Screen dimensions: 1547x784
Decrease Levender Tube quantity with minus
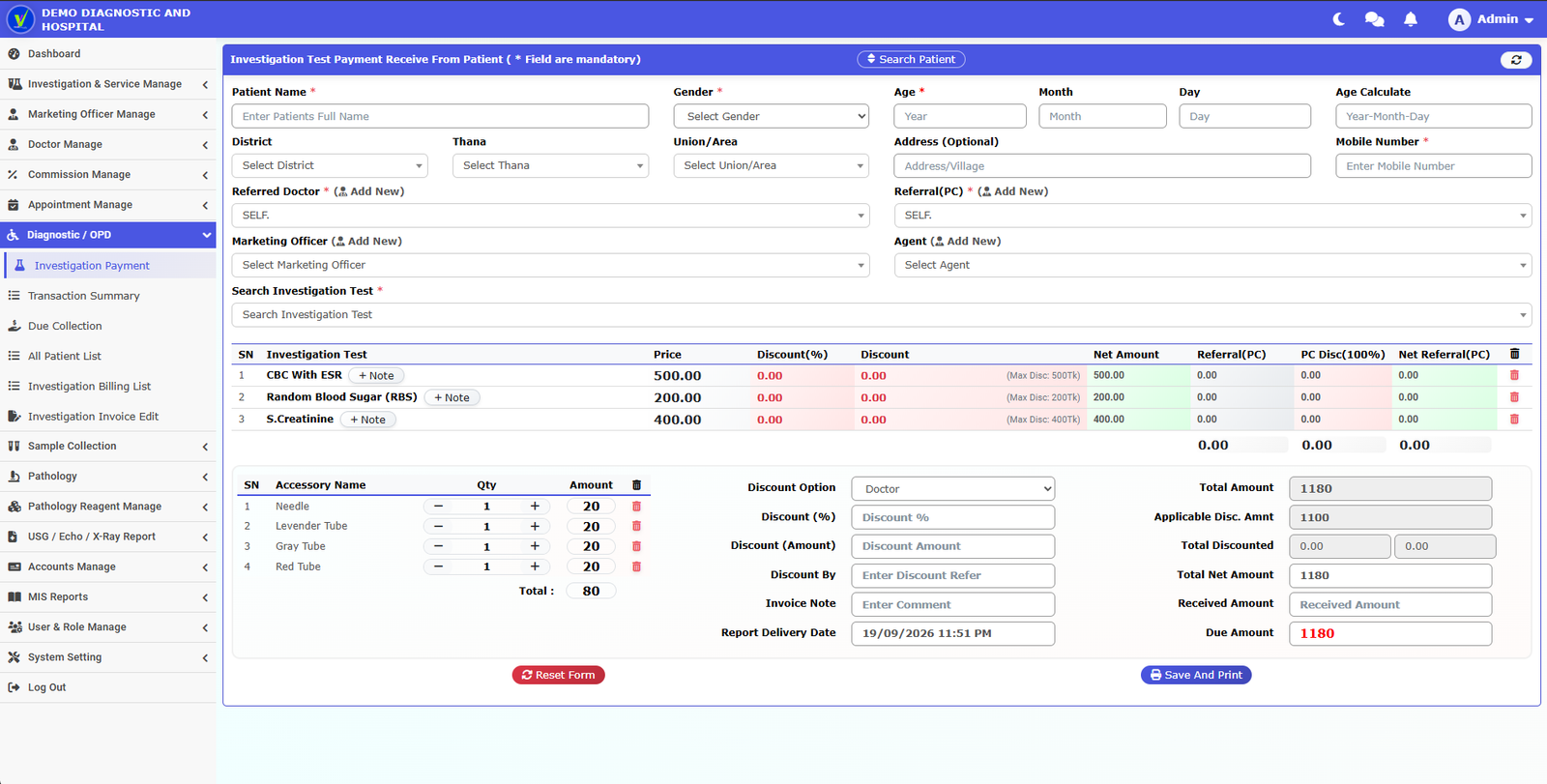(x=438, y=526)
